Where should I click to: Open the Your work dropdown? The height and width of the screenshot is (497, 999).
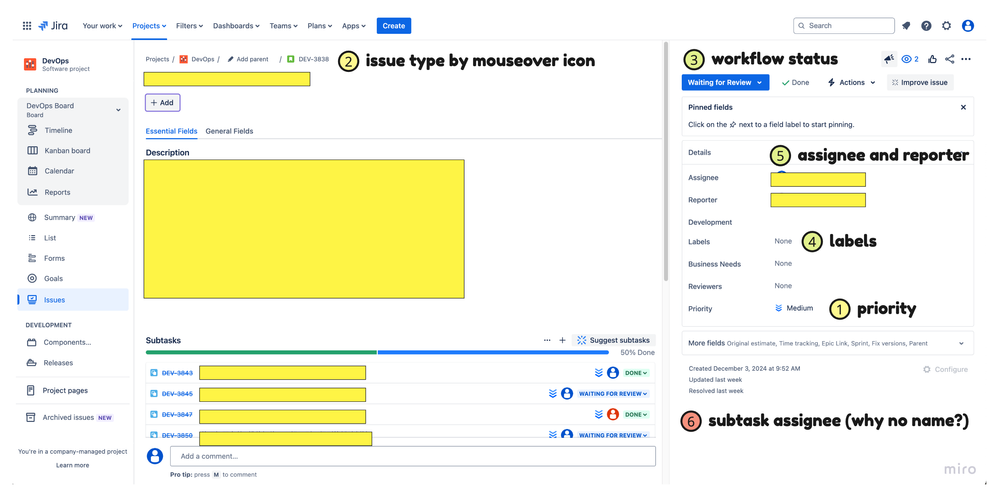pyautogui.click(x=102, y=26)
